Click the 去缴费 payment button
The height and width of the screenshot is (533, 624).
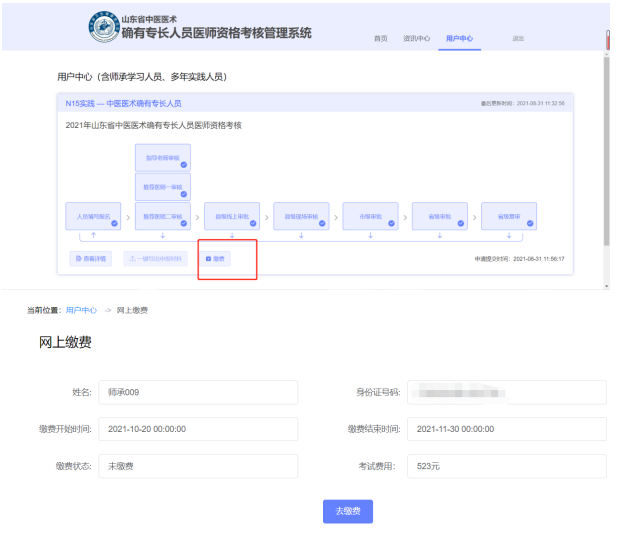click(x=347, y=511)
